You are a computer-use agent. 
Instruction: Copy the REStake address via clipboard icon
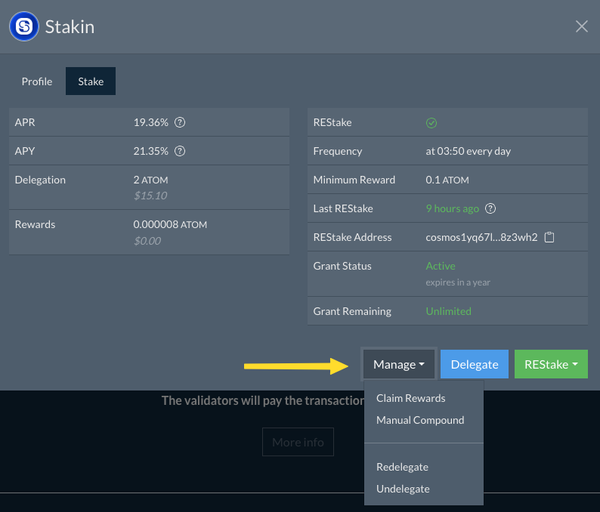coord(550,238)
